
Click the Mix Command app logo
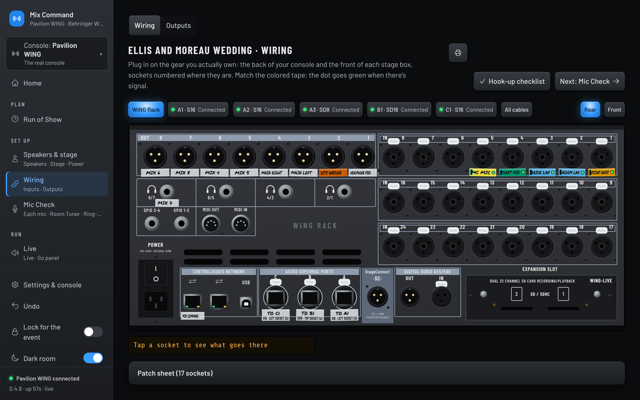(17, 19)
